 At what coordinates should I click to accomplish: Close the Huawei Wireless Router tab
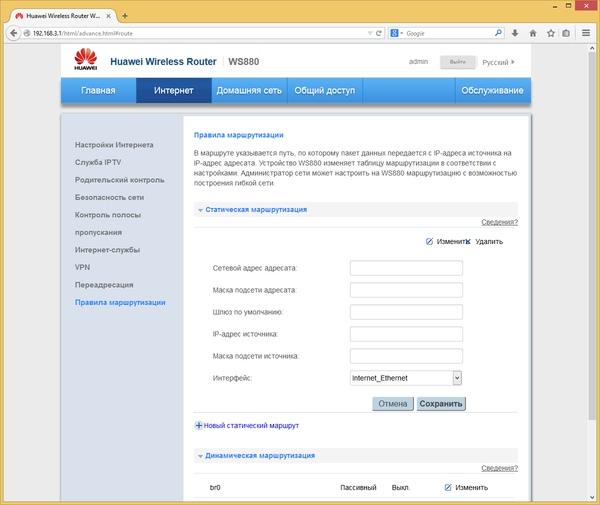click(x=109, y=16)
